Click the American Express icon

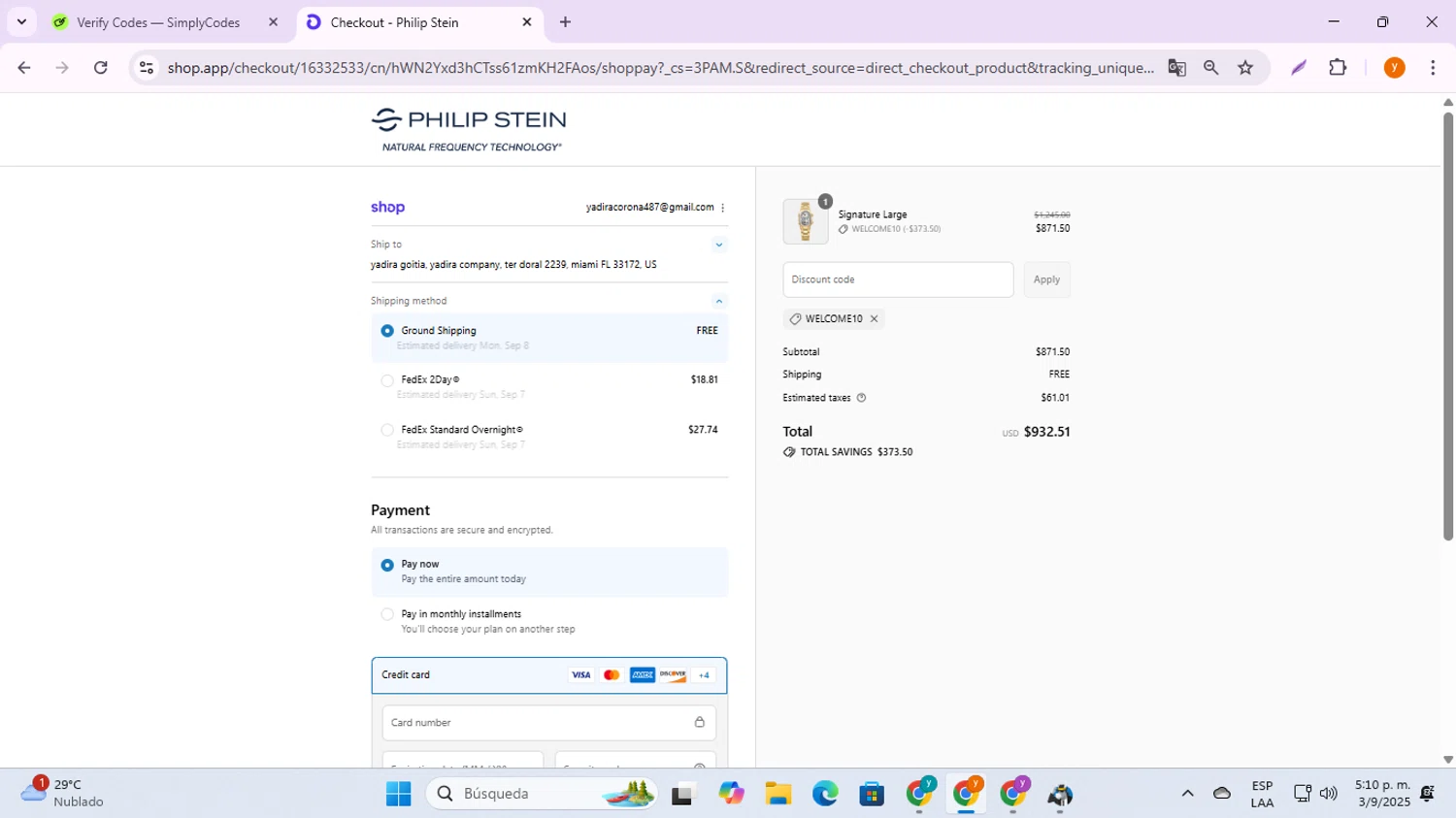coord(643,675)
